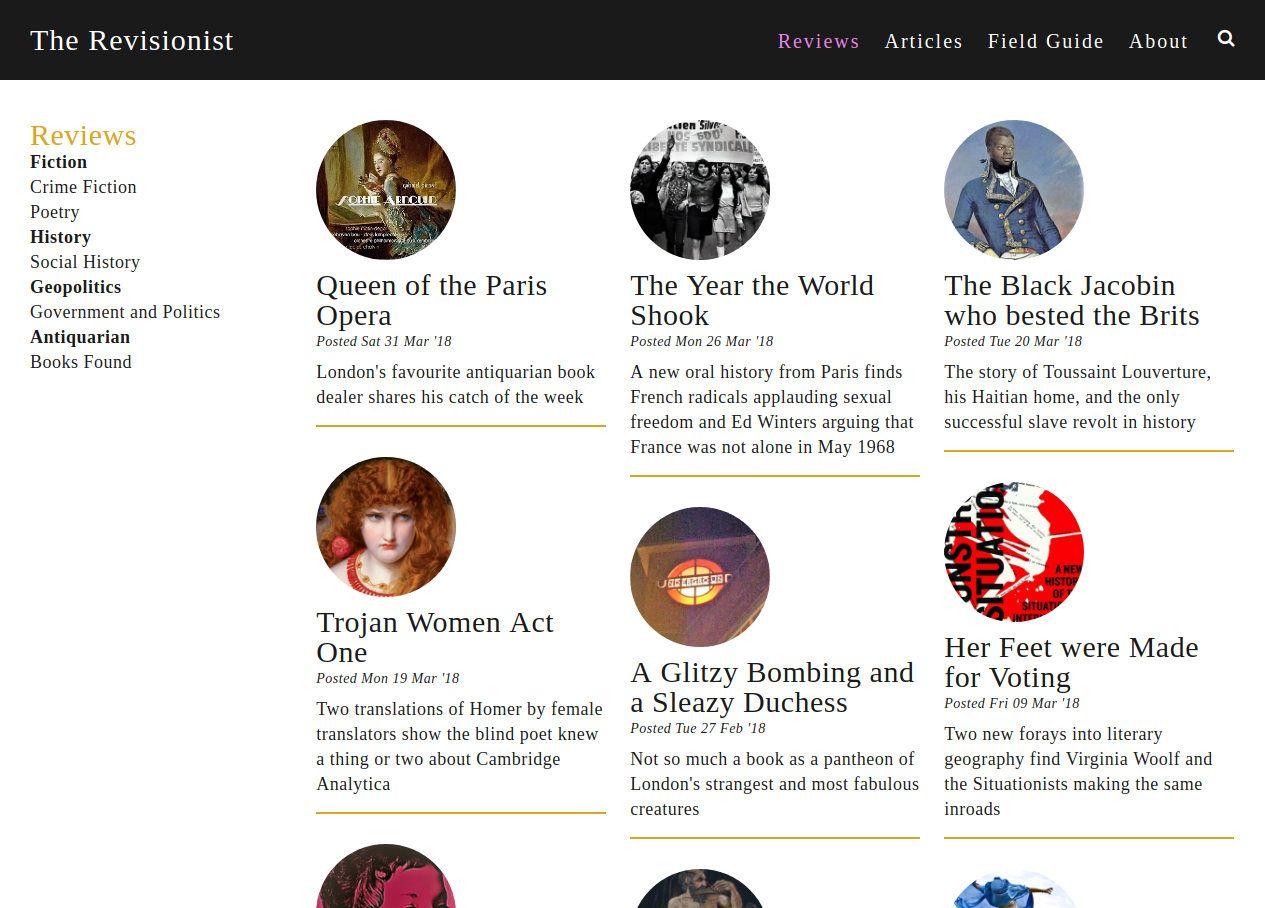The image size is (1265, 908).
Task: Open the 1968 protest march thumbnail
Action: pos(700,190)
